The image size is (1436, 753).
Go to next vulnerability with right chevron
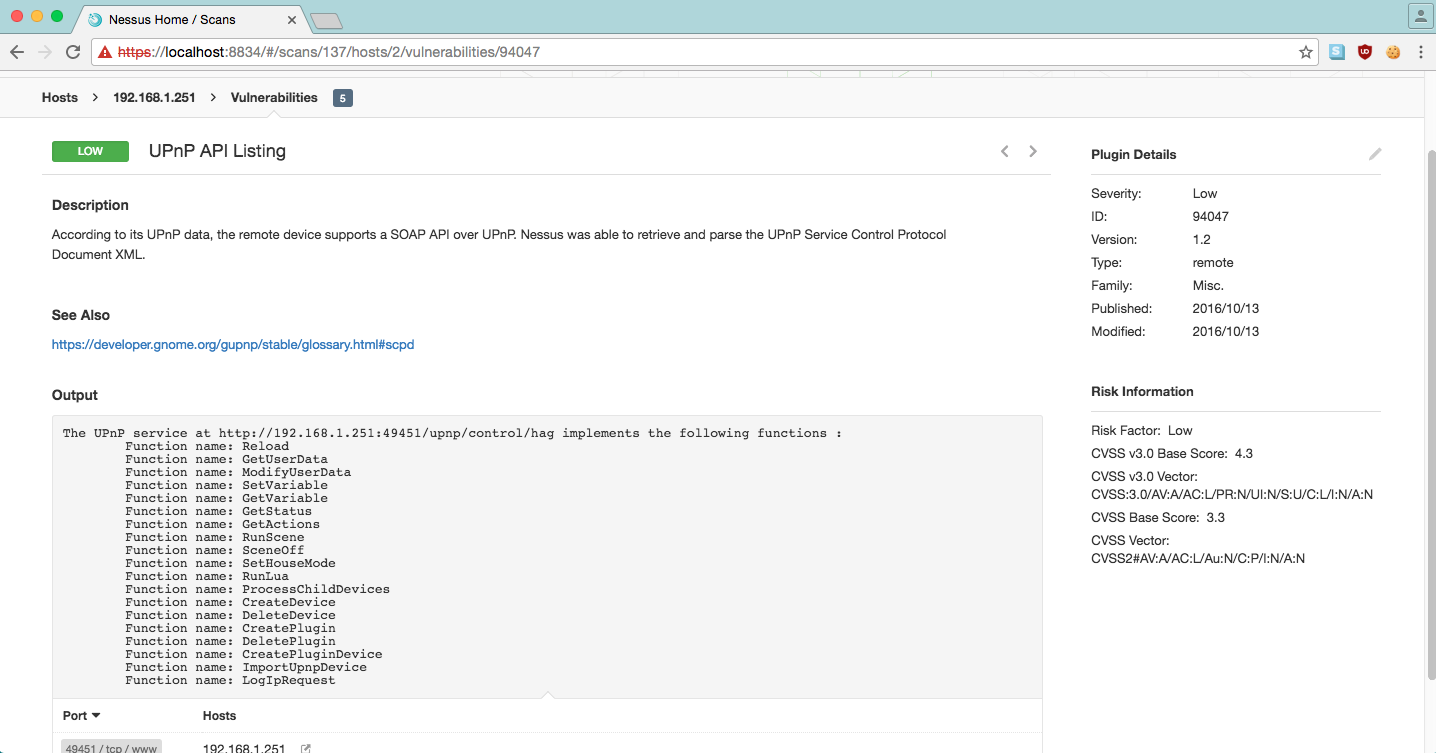click(x=1033, y=151)
